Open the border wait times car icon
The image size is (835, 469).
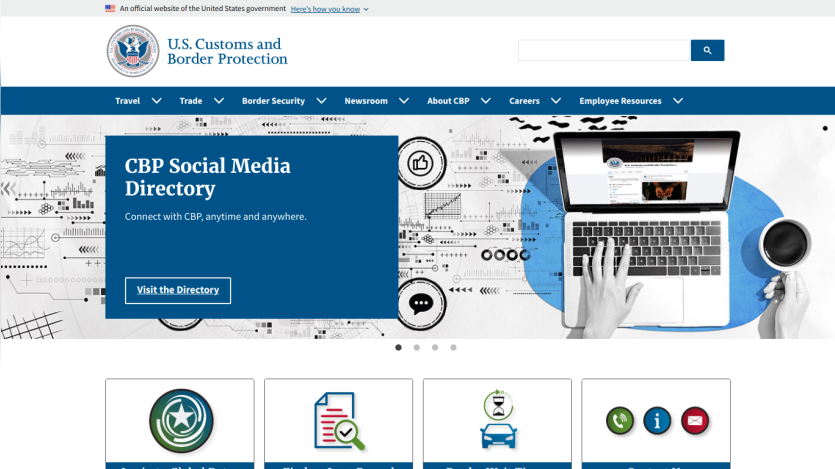coord(498,419)
